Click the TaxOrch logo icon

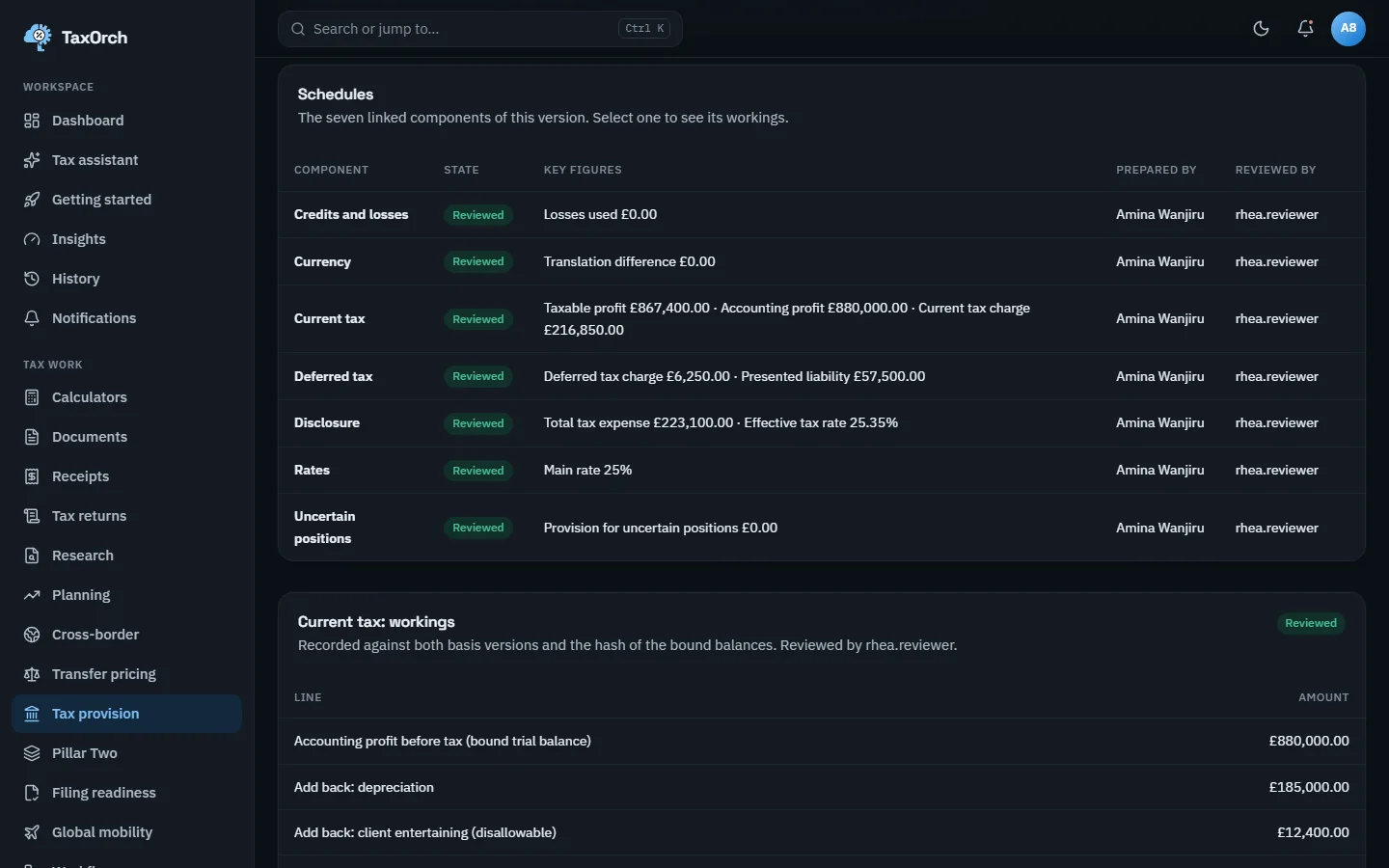38,37
